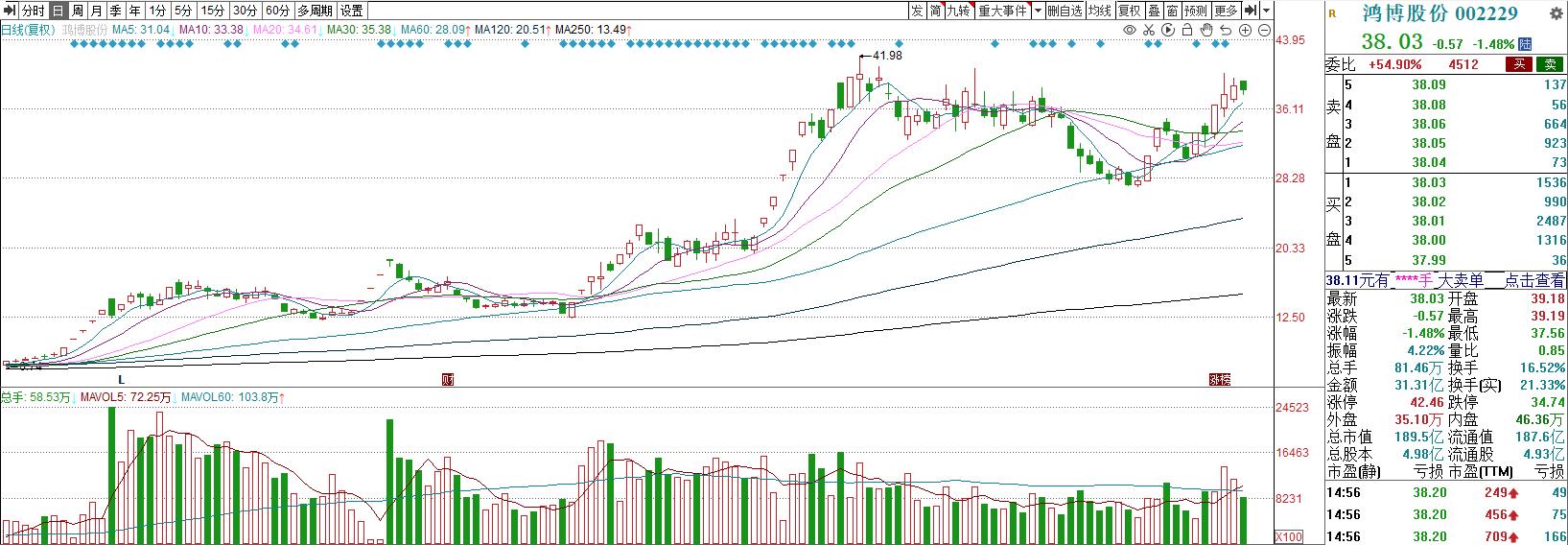Click the 41.98 high price marker
Viewport: 1568px width, 545px height.
coord(886,56)
